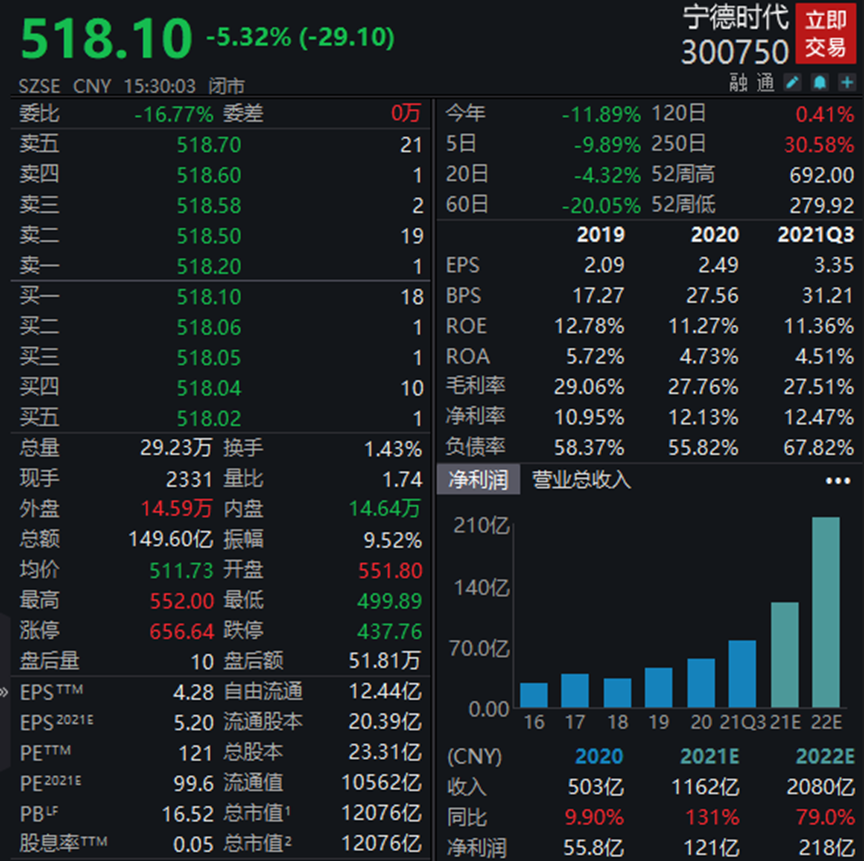864x861 pixels.
Task: Click the 内盘 value 14.64万
Action: 385,508
